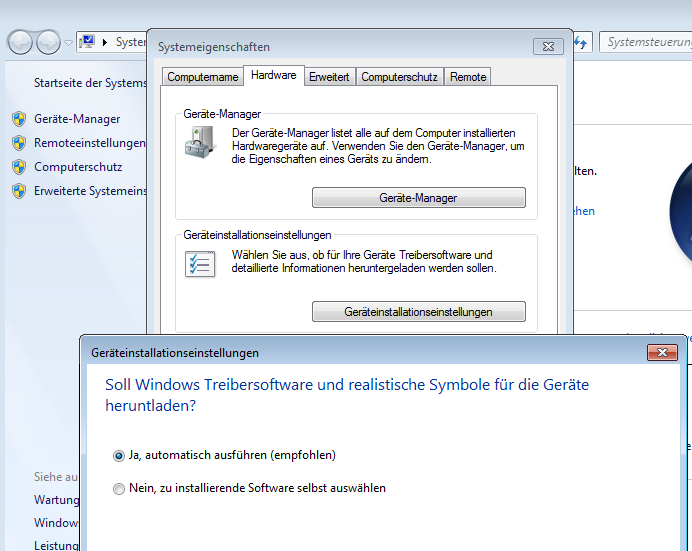Screen dimensions: 692x551
Task: Open the recent pages dropdown arrow beside navigation buttons
Action: click(x=68, y=43)
